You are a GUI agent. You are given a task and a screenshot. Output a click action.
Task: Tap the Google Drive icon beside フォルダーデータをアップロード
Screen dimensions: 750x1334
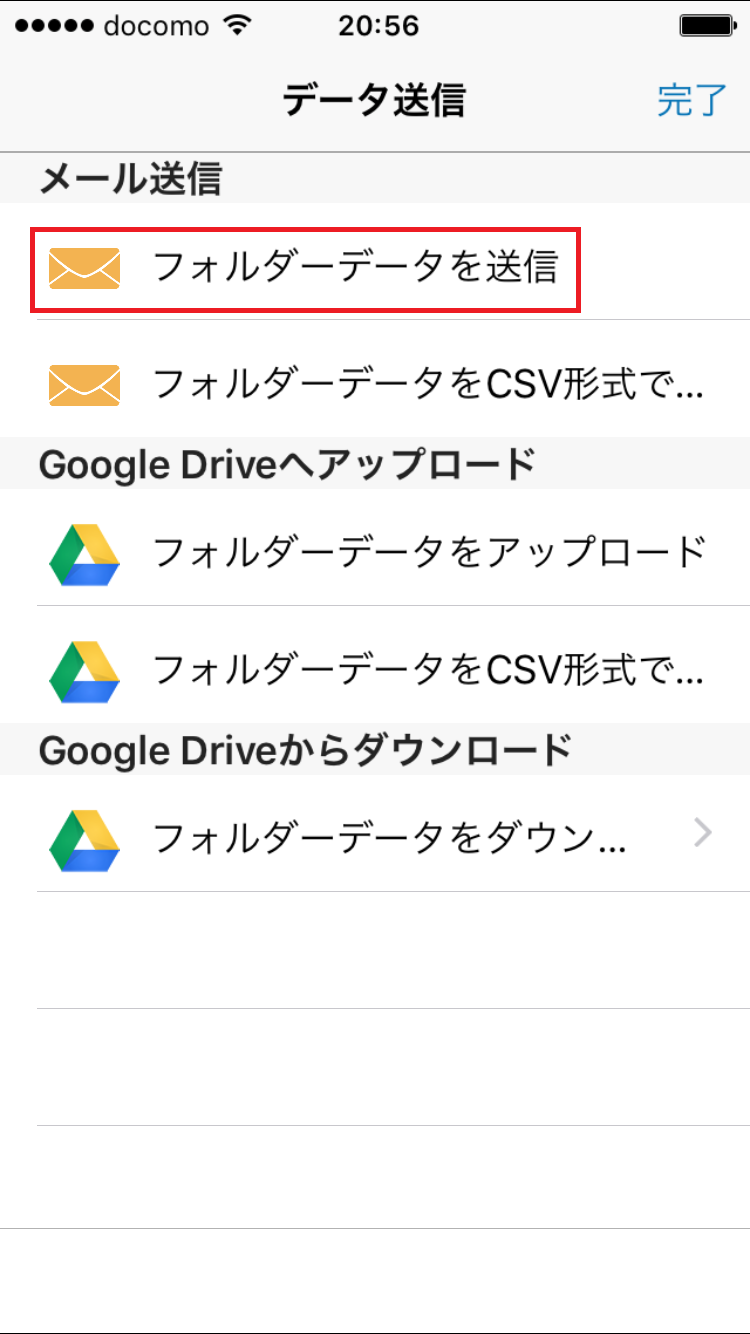click(85, 553)
